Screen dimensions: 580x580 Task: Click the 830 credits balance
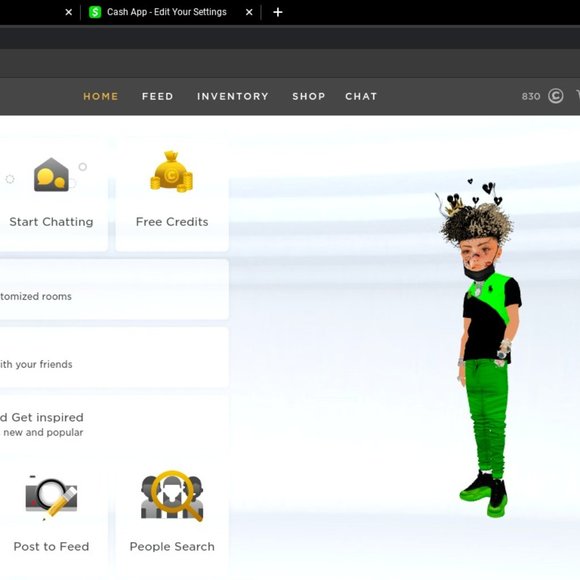[x=531, y=97]
